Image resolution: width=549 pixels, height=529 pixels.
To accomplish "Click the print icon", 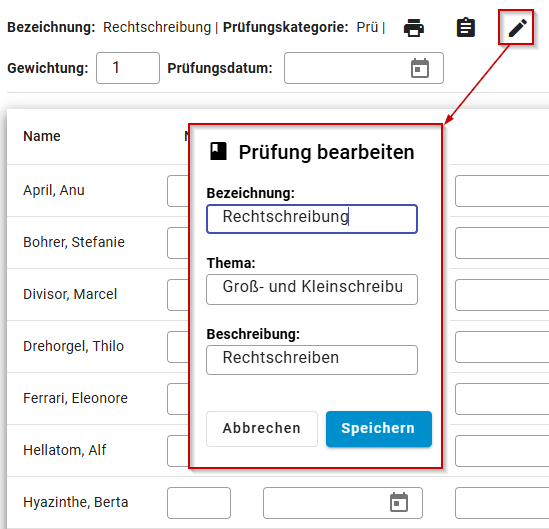I will pyautogui.click(x=414, y=28).
